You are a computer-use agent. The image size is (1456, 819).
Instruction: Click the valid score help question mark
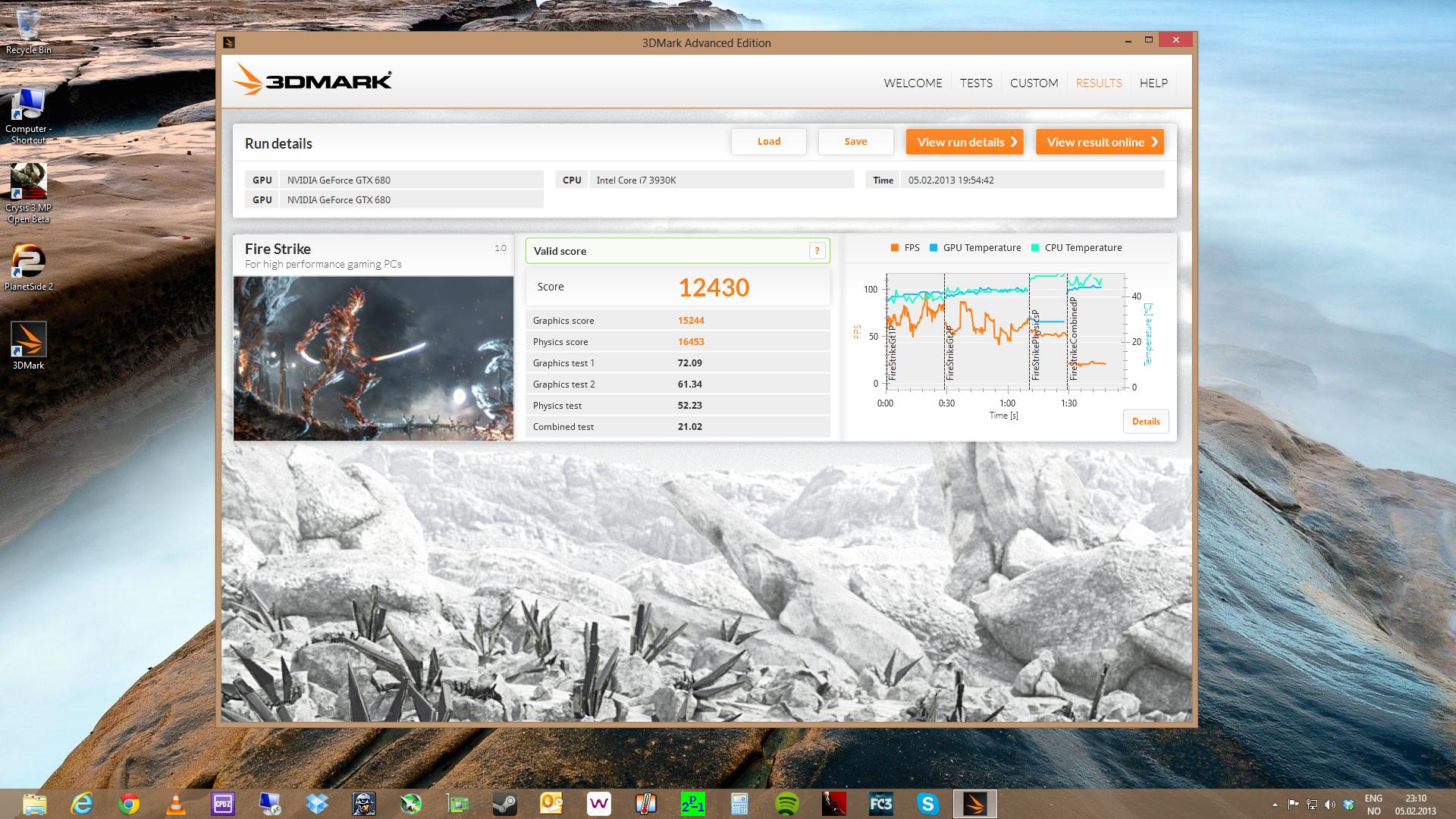817,251
